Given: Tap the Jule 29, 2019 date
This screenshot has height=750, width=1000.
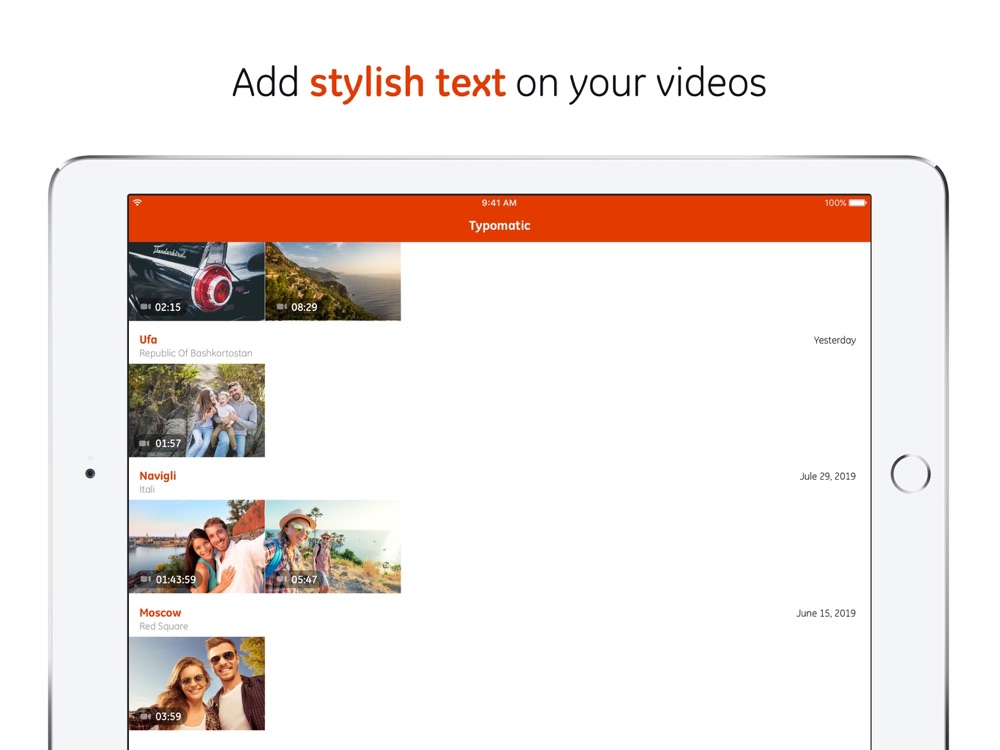Looking at the screenshot, I should 828,476.
